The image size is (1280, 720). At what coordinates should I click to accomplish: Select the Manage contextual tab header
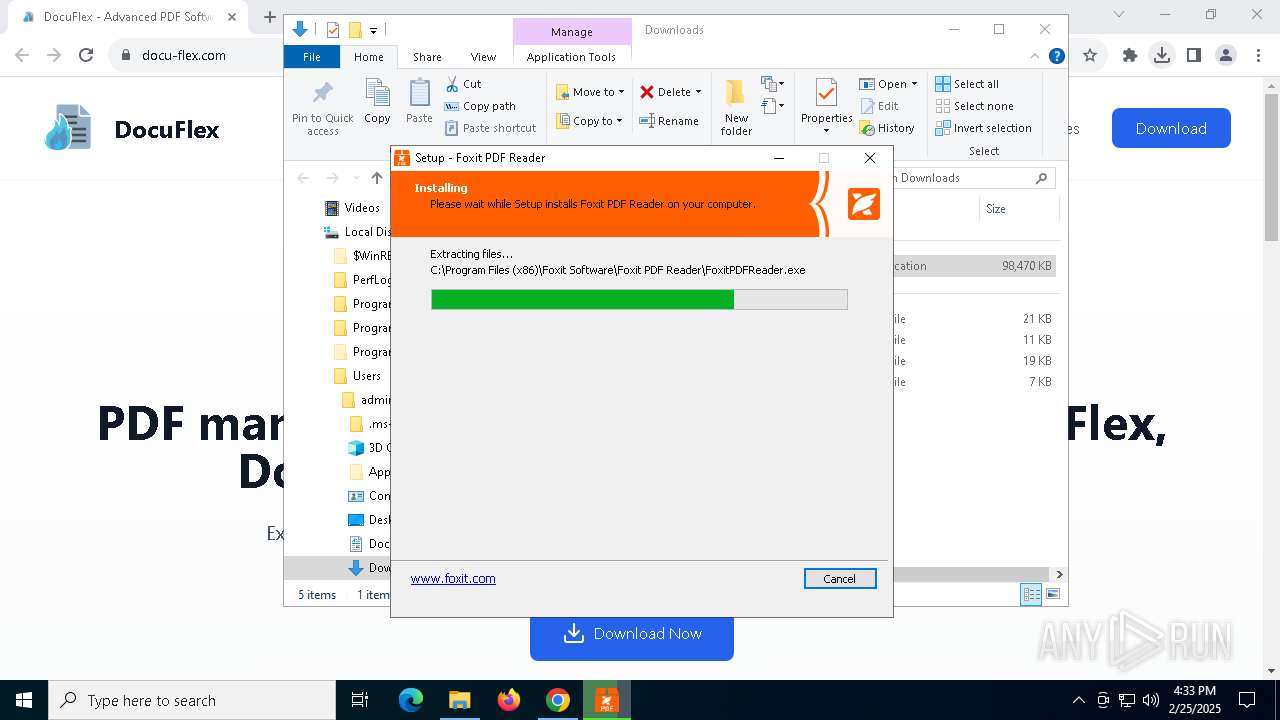tap(572, 32)
